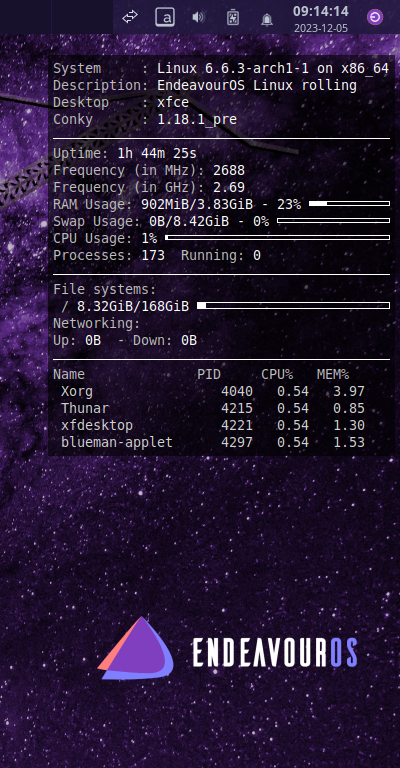Click the ENDEAVOUROS wallpaper text
400x768 pixels.
coord(275,652)
